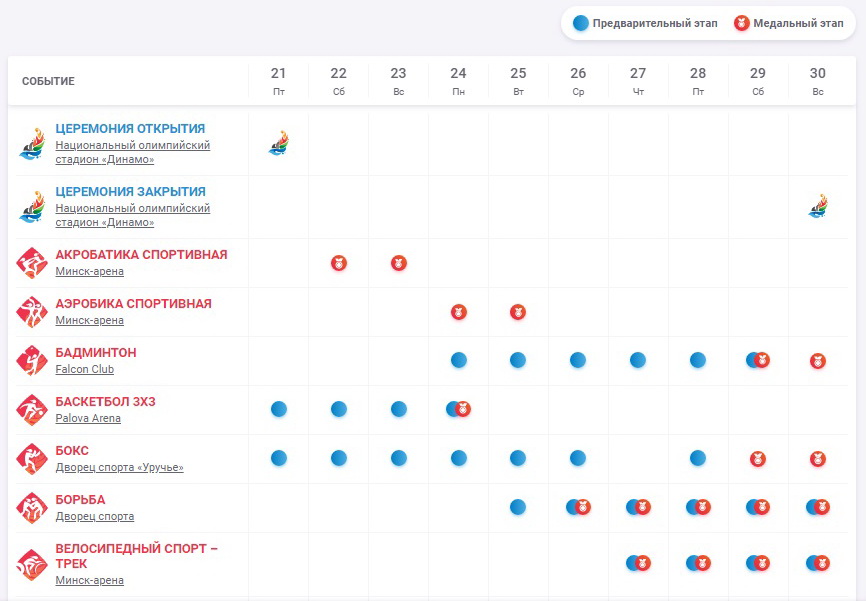Click the 30 Вс date column header
This screenshot has width=866, height=601.
(818, 81)
